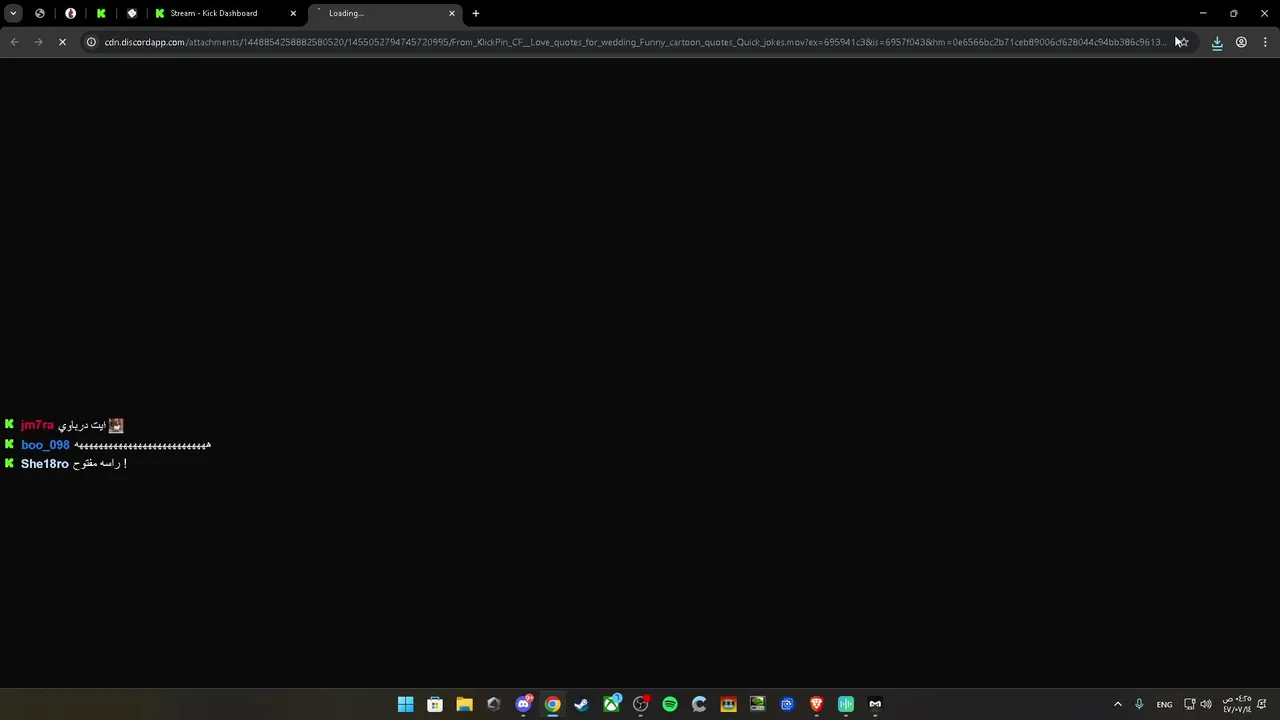Close the Loading tab
1280x720 pixels.
452,13
